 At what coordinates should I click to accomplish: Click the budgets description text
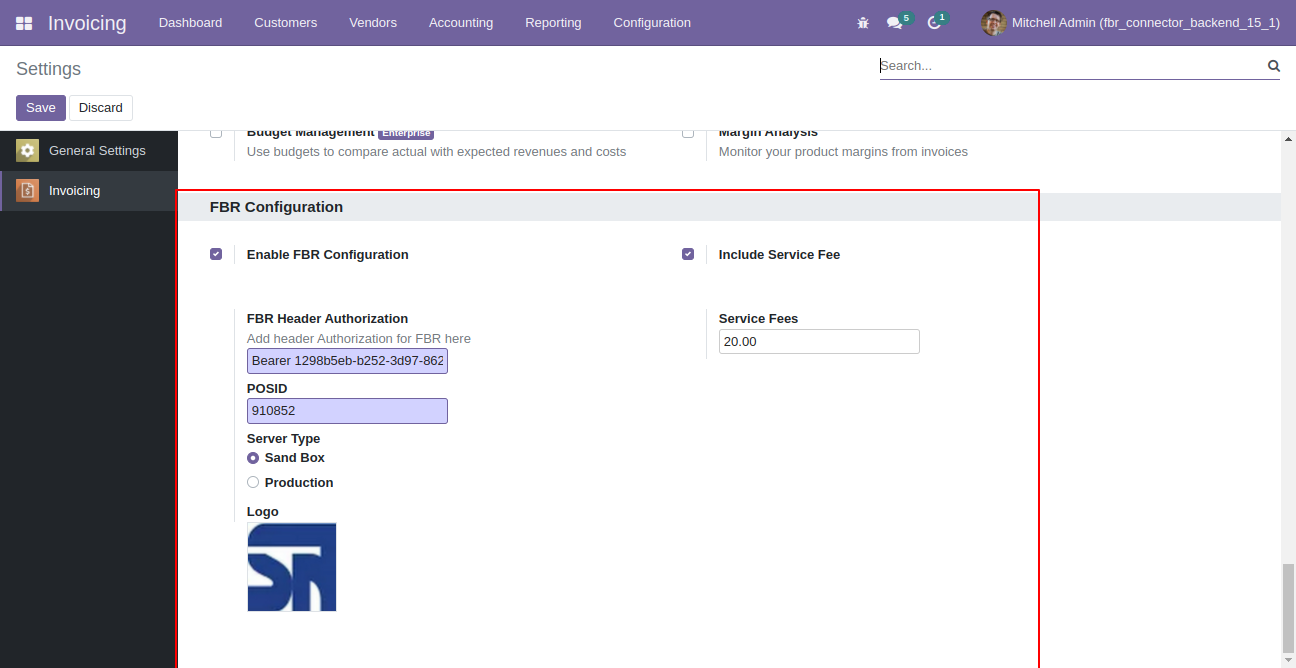tap(437, 152)
